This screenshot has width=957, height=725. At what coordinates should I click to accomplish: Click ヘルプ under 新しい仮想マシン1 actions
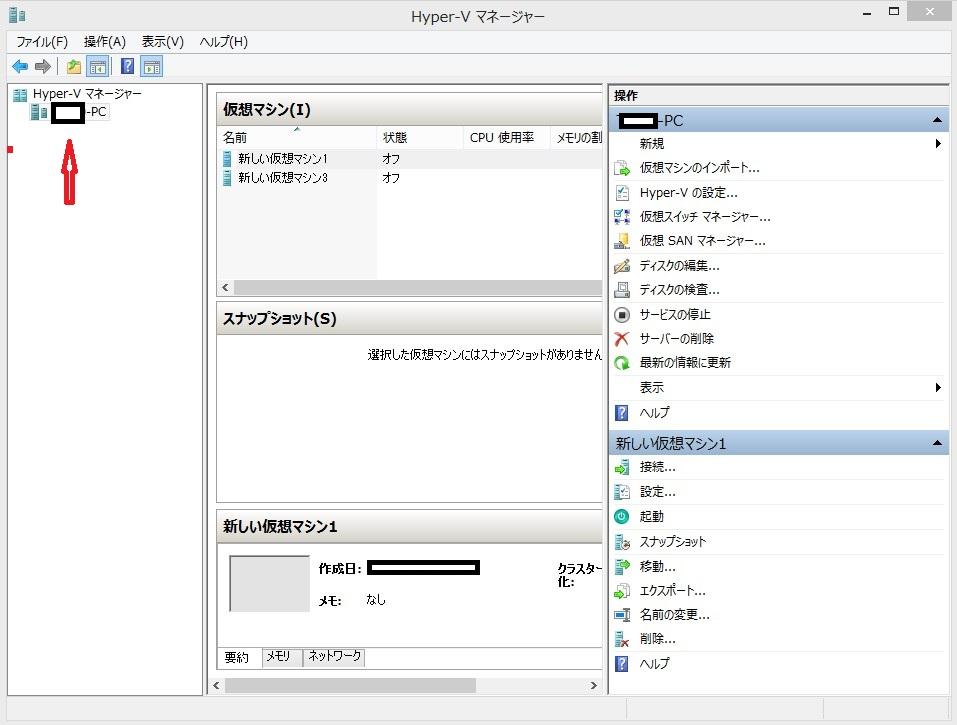654,663
